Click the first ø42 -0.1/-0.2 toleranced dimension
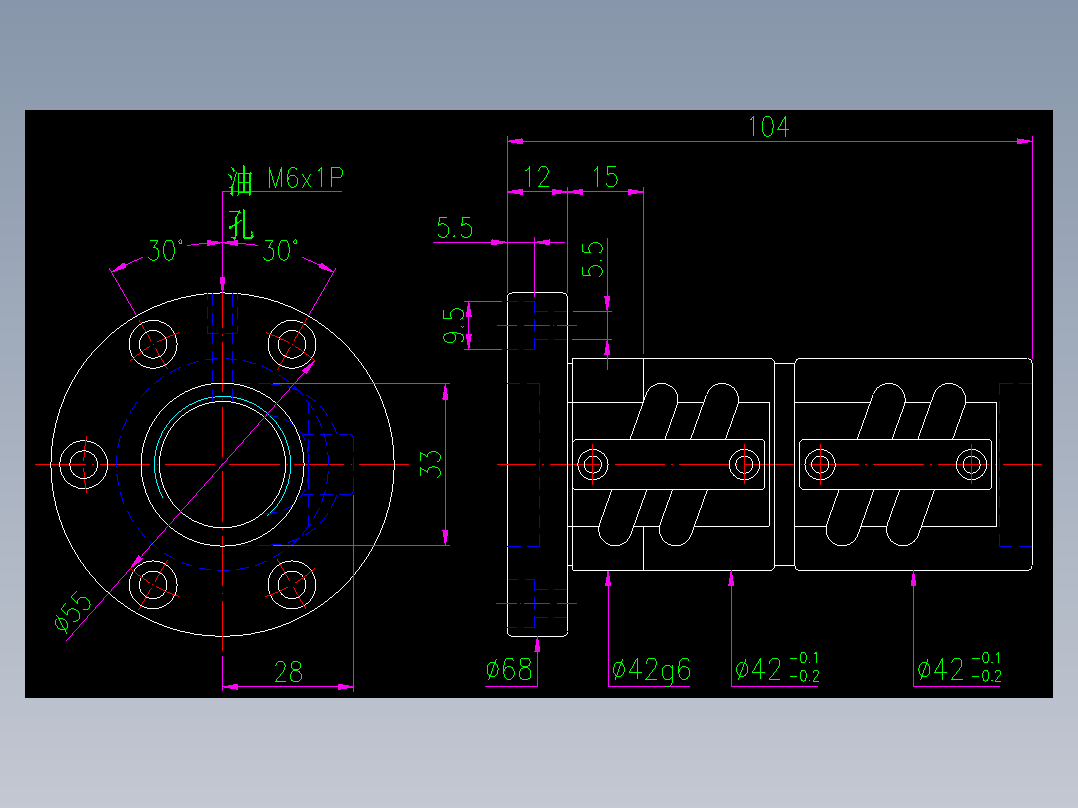This screenshot has width=1078, height=808. pyautogui.click(x=775, y=668)
